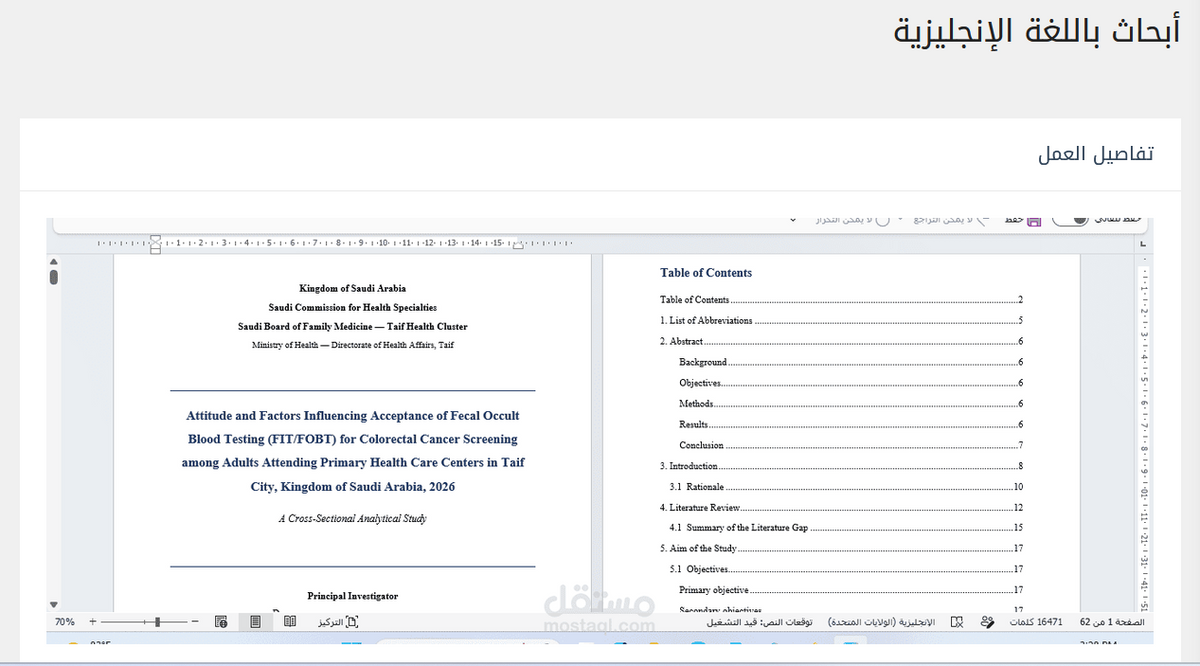Image resolution: width=1200 pixels, height=666 pixels.
Task: Click the purple Save disk icon
Action: coord(1034,220)
